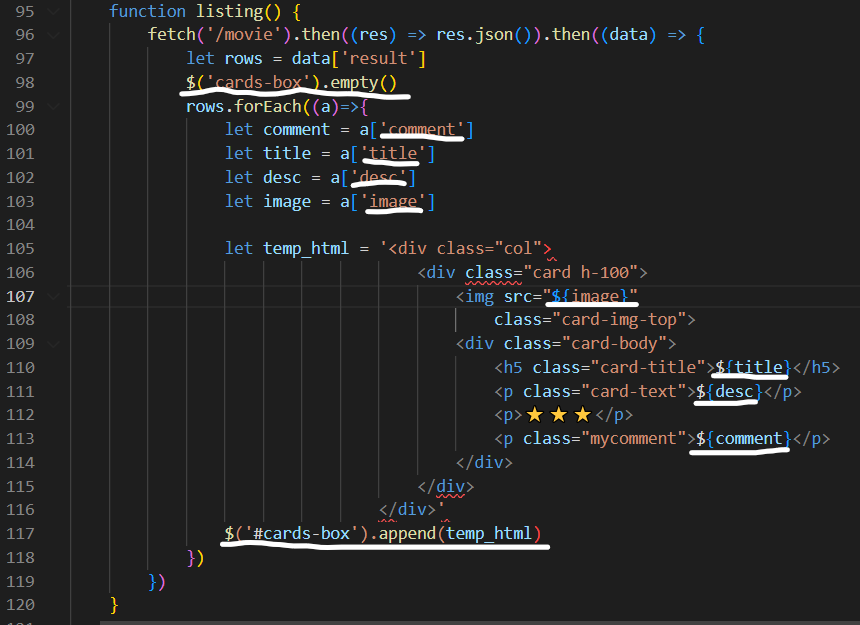The width and height of the screenshot is (860, 625).
Task: Click the three stars on line 112
Action: (x=559, y=415)
